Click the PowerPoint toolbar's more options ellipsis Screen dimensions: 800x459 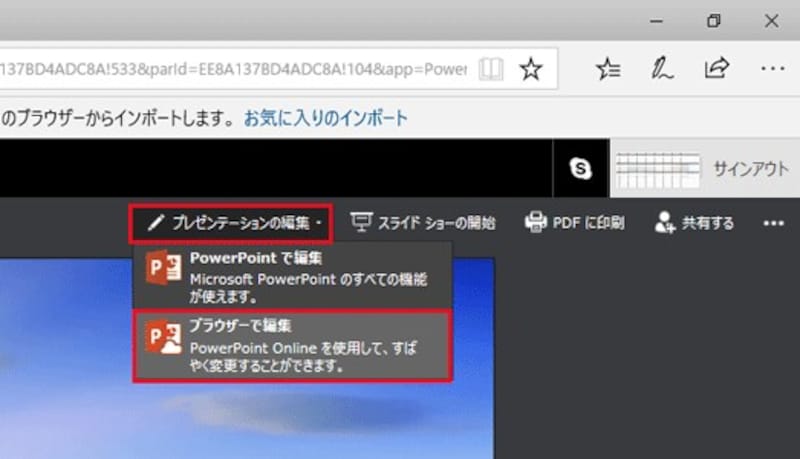point(773,223)
